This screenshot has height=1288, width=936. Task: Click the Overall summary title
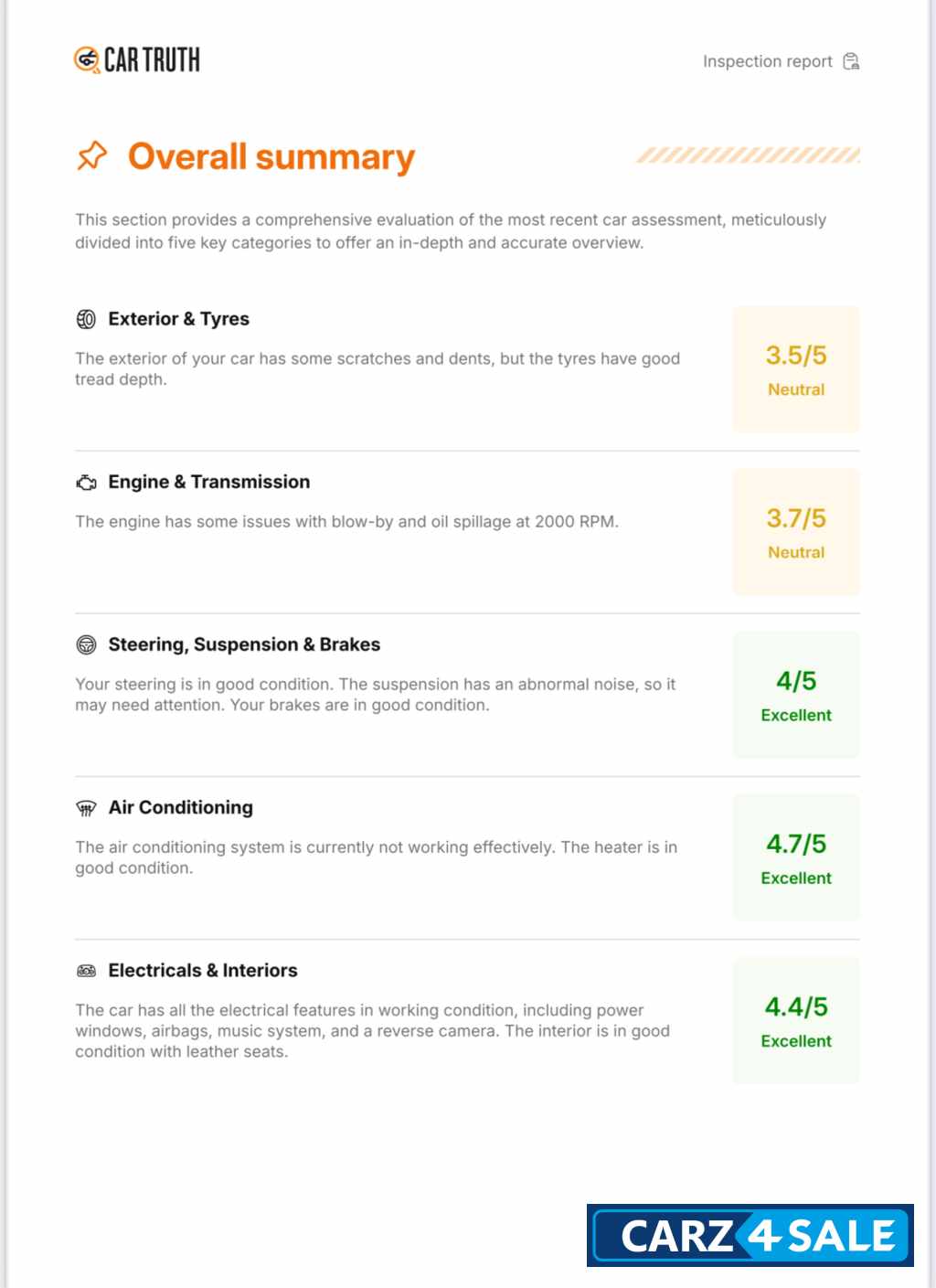pos(271,156)
